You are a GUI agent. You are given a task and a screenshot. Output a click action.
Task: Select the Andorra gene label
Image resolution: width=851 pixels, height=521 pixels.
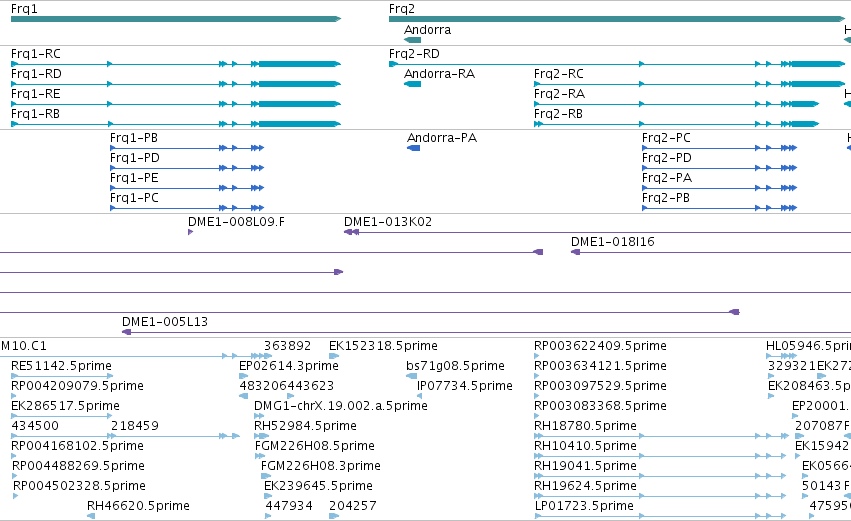pyautogui.click(x=428, y=30)
